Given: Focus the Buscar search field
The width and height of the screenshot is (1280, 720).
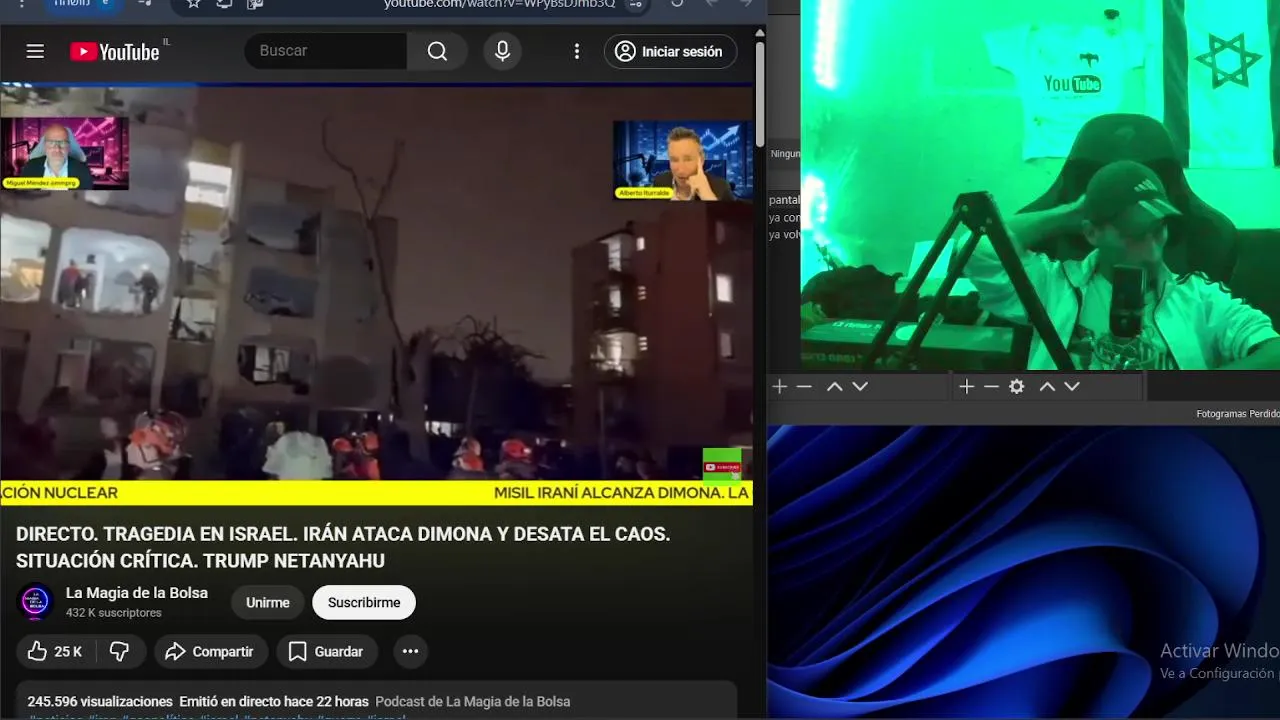Looking at the screenshot, I should click(326, 51).
